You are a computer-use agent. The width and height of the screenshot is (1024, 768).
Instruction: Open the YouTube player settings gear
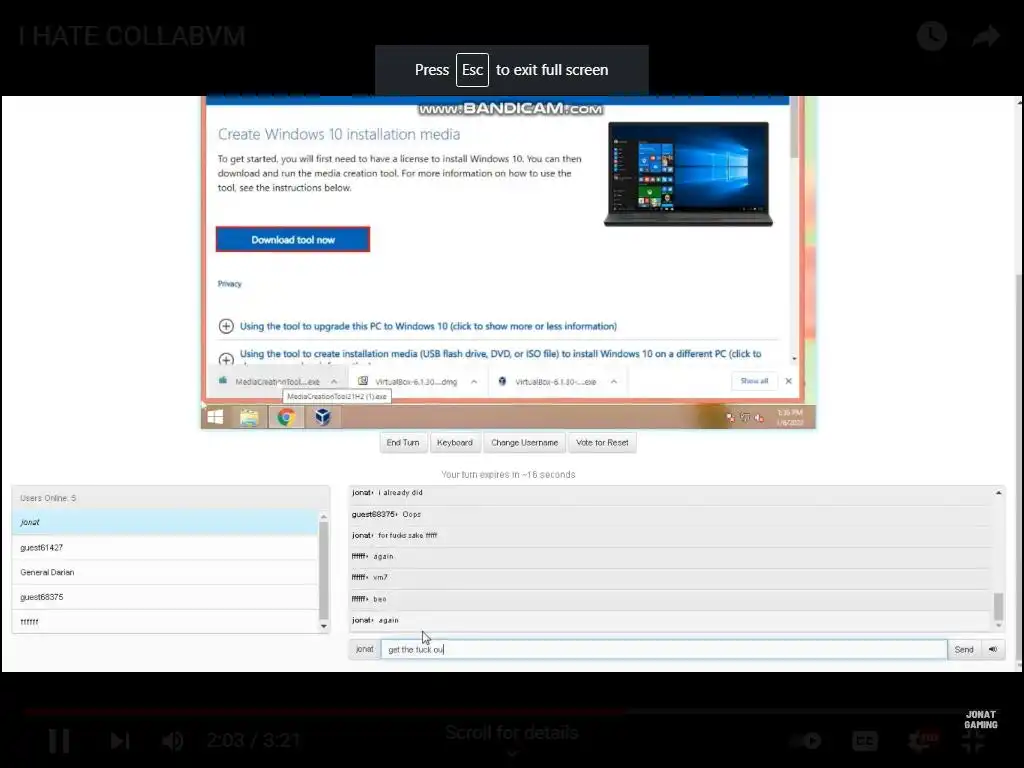921,741
